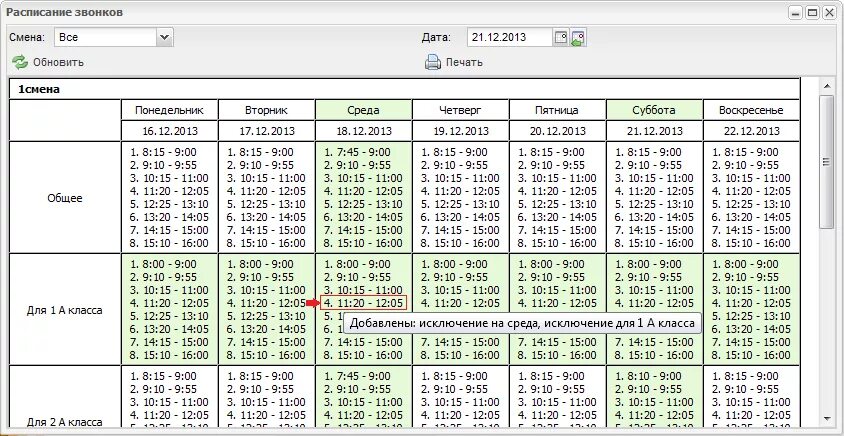Click 1. 8:15 - 9:00 in 2 А Понедельник
Screen dimensions: 844x436
[164, 376]
